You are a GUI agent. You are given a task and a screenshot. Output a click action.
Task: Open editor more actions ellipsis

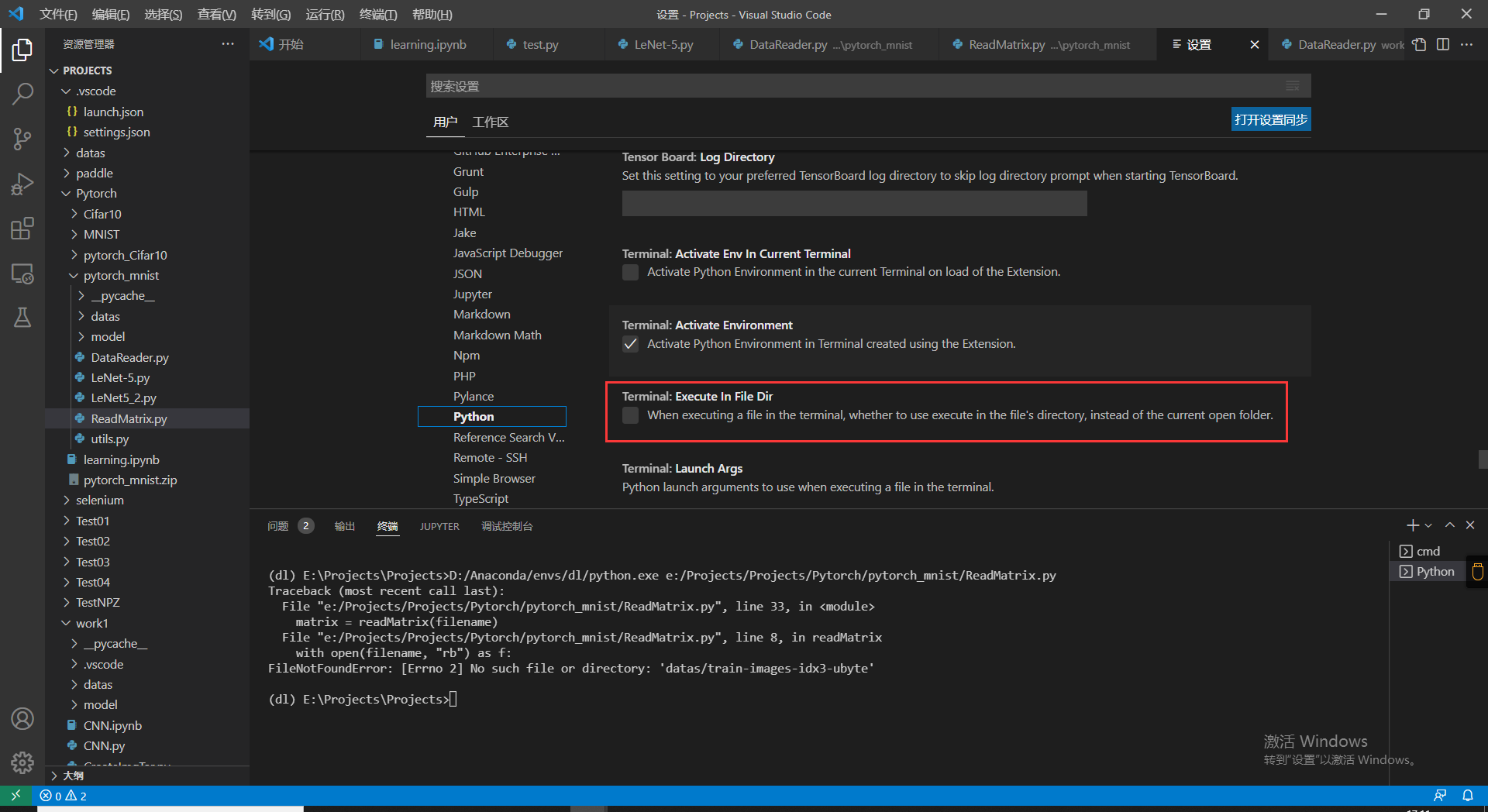(x=1467, y=44)
